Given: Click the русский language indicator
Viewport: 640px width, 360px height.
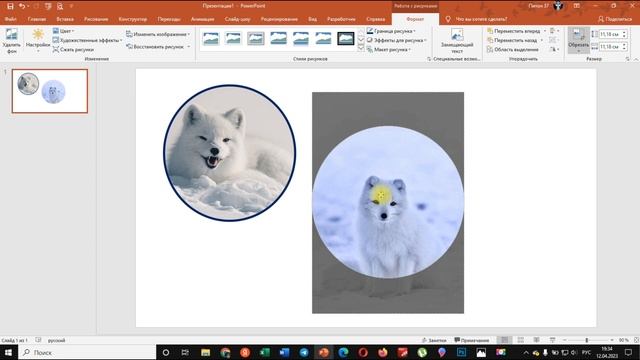Looking at the screenshot, I should point(56,340).
